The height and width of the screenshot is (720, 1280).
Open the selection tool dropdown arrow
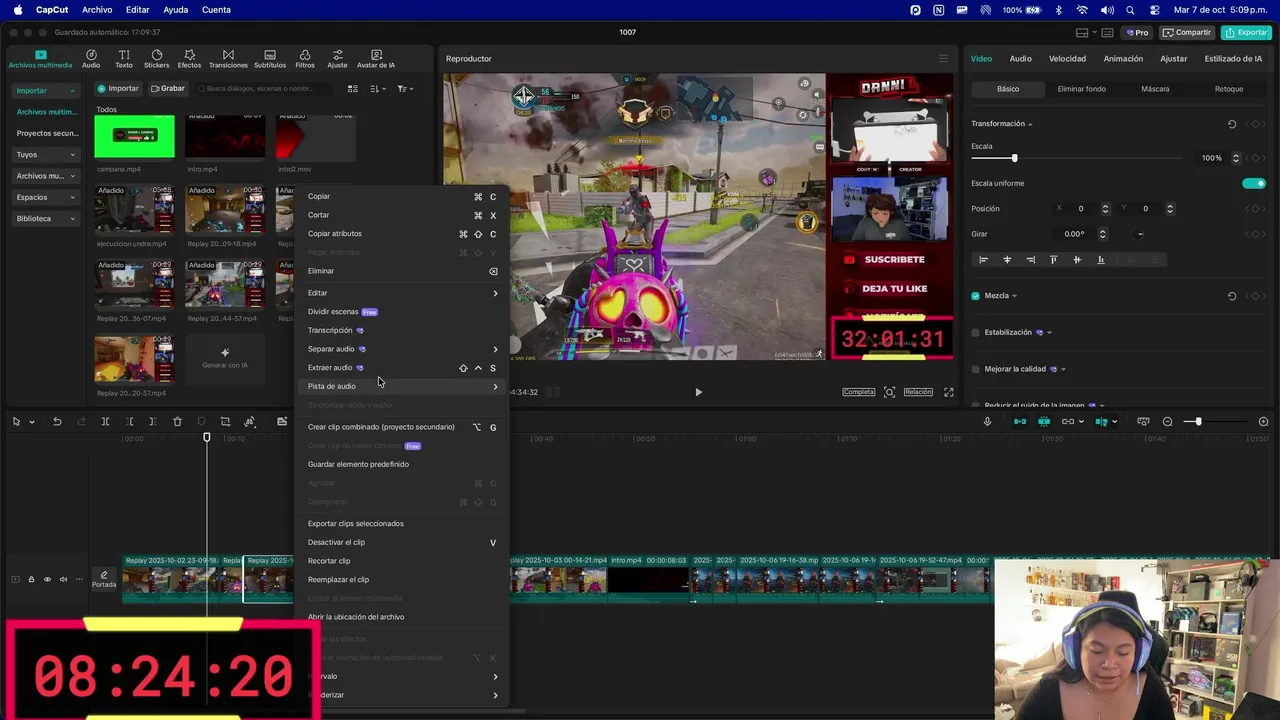pos(32,422)
